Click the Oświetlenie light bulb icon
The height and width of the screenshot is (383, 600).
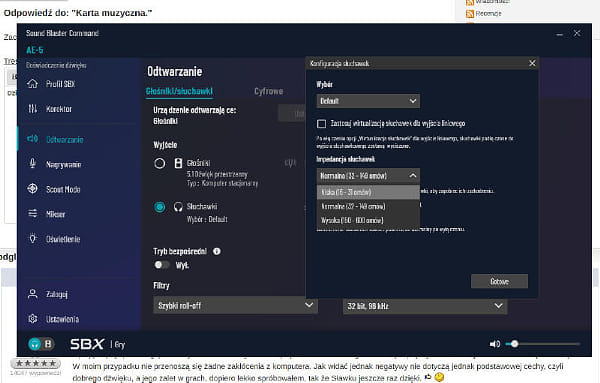coord(33,239)
